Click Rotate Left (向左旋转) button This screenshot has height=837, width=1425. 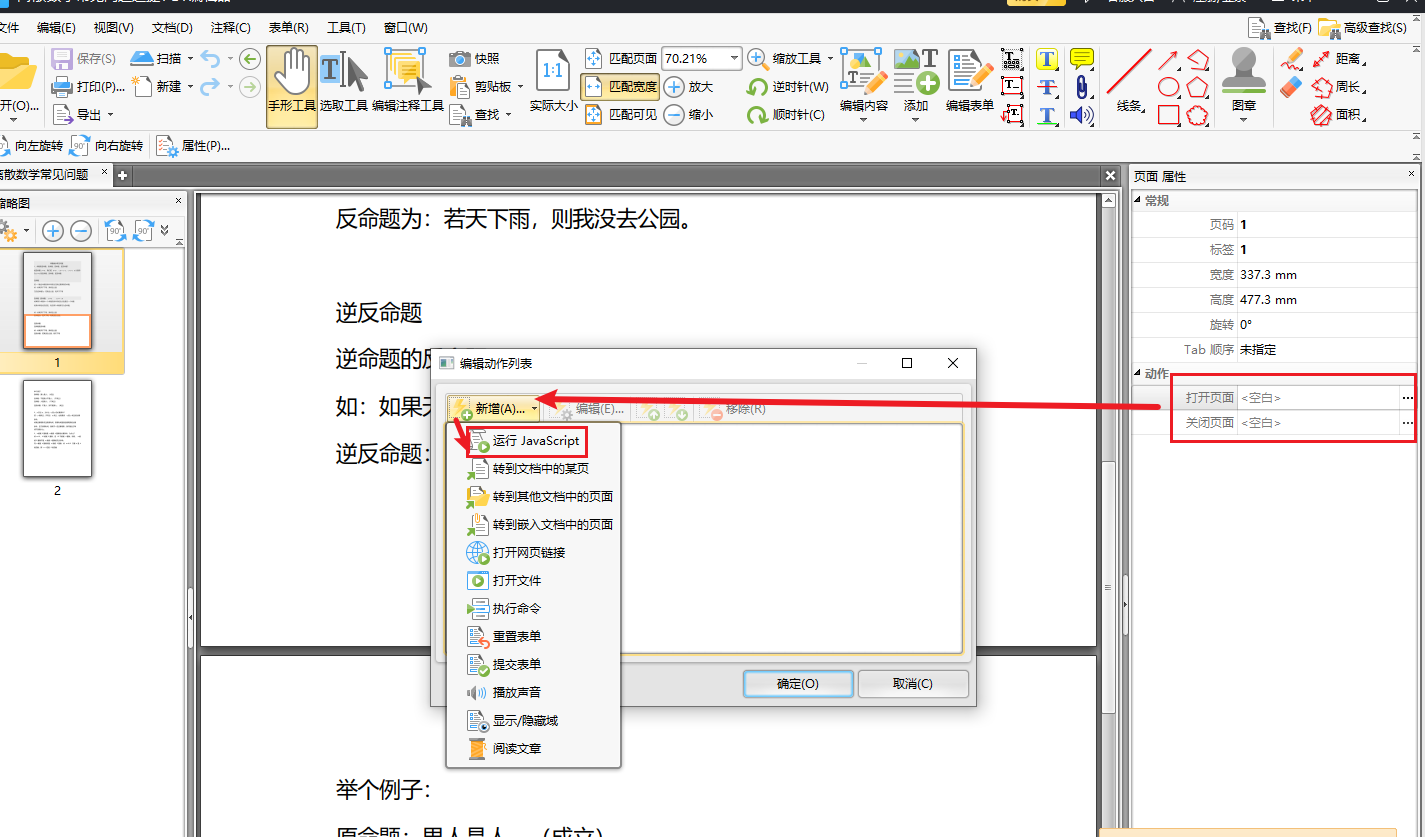coord(32,146)
